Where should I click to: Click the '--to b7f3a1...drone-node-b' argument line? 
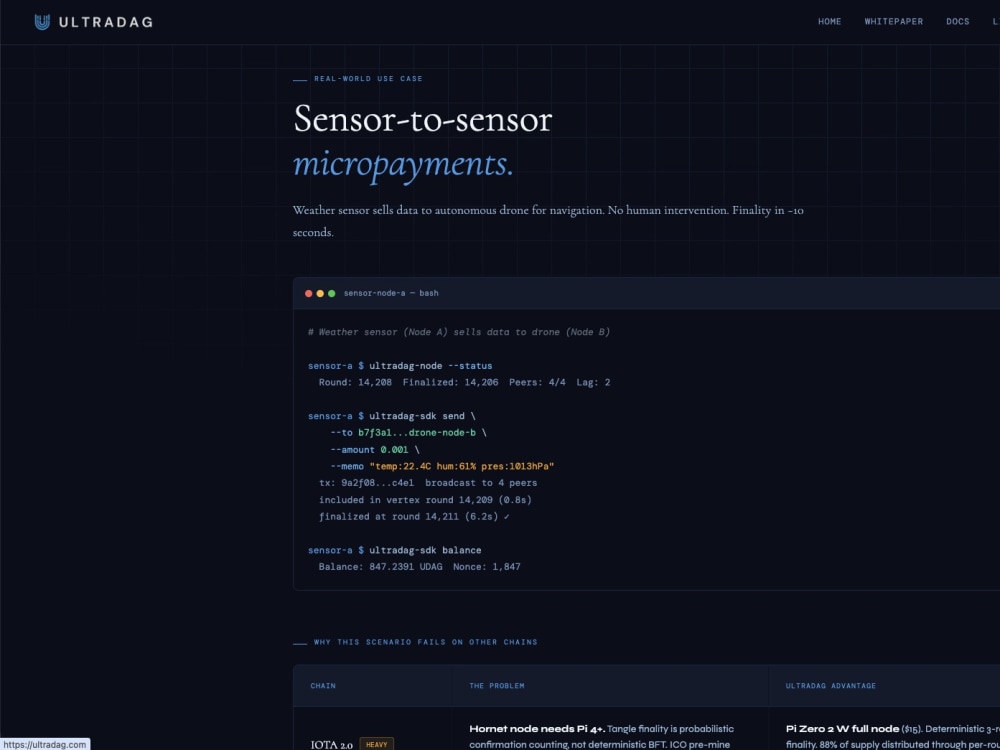tap(408, 433)
